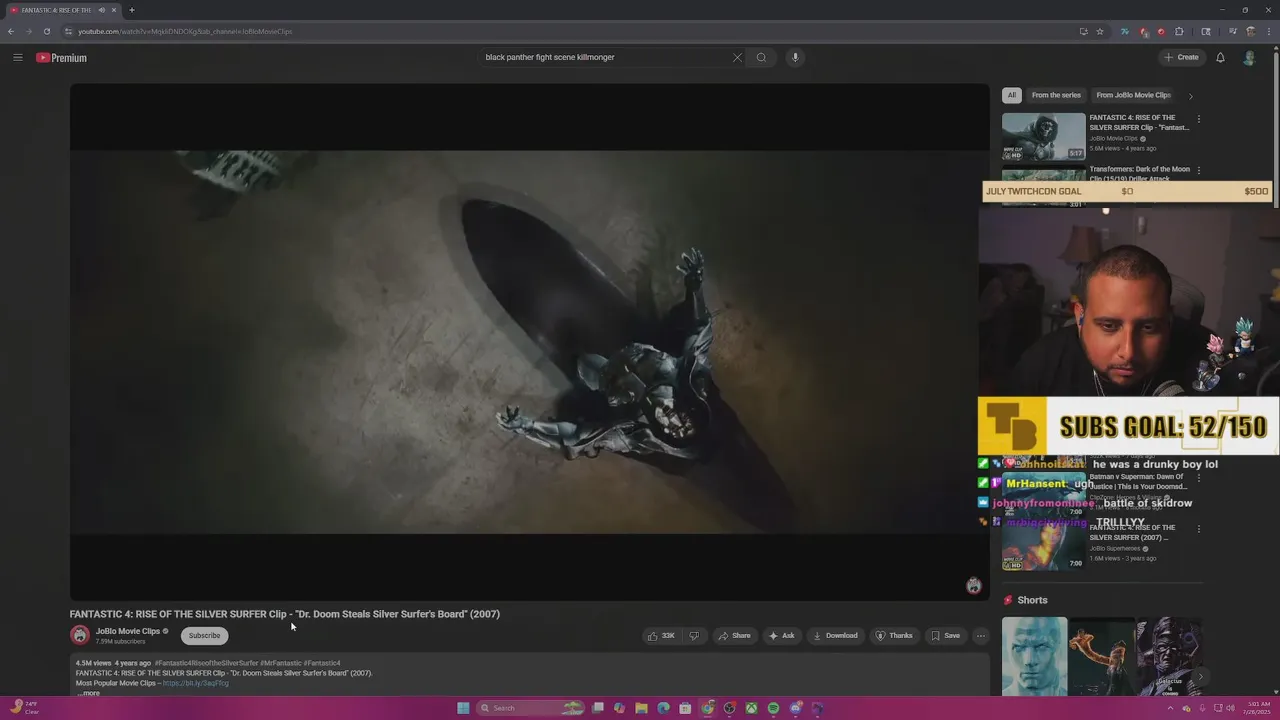The height and width of the screenshot is (720, 1280).
Task: Open first Fantastic 4 recommended thumbnail
Action: [1043, 136]
